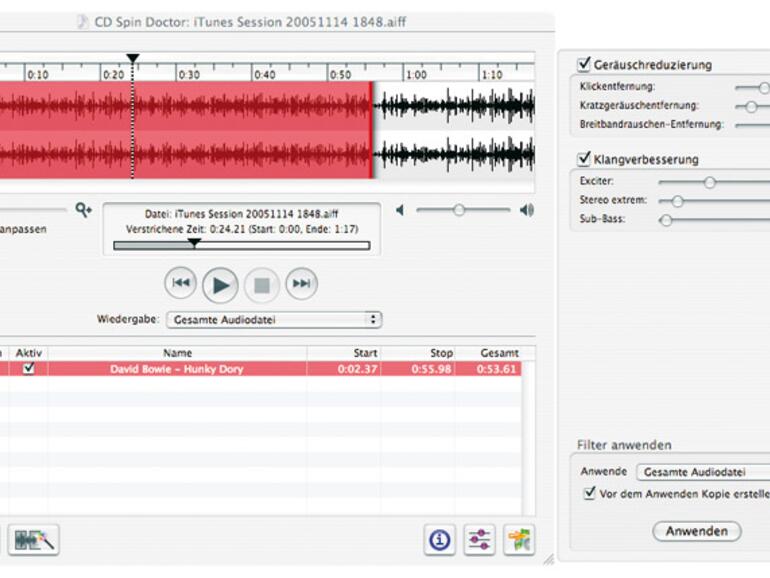This screenshot has height=578, width=770.
Task: Uncheck Aktiv for David Bowie track
Action: click(29, 369)
